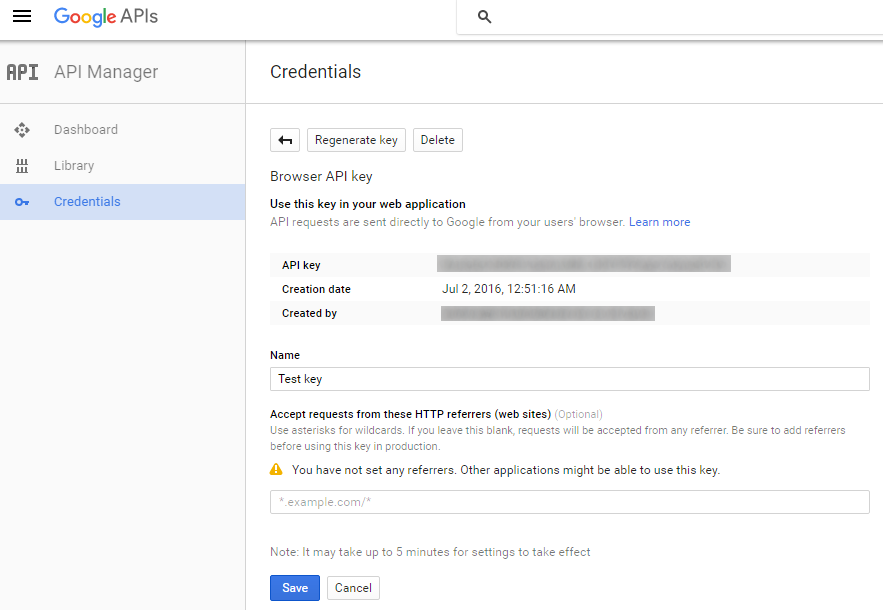Click the 'Name' field label
Image resolution: width=883 pixels, height=610 pixels.
pos(285,355)
